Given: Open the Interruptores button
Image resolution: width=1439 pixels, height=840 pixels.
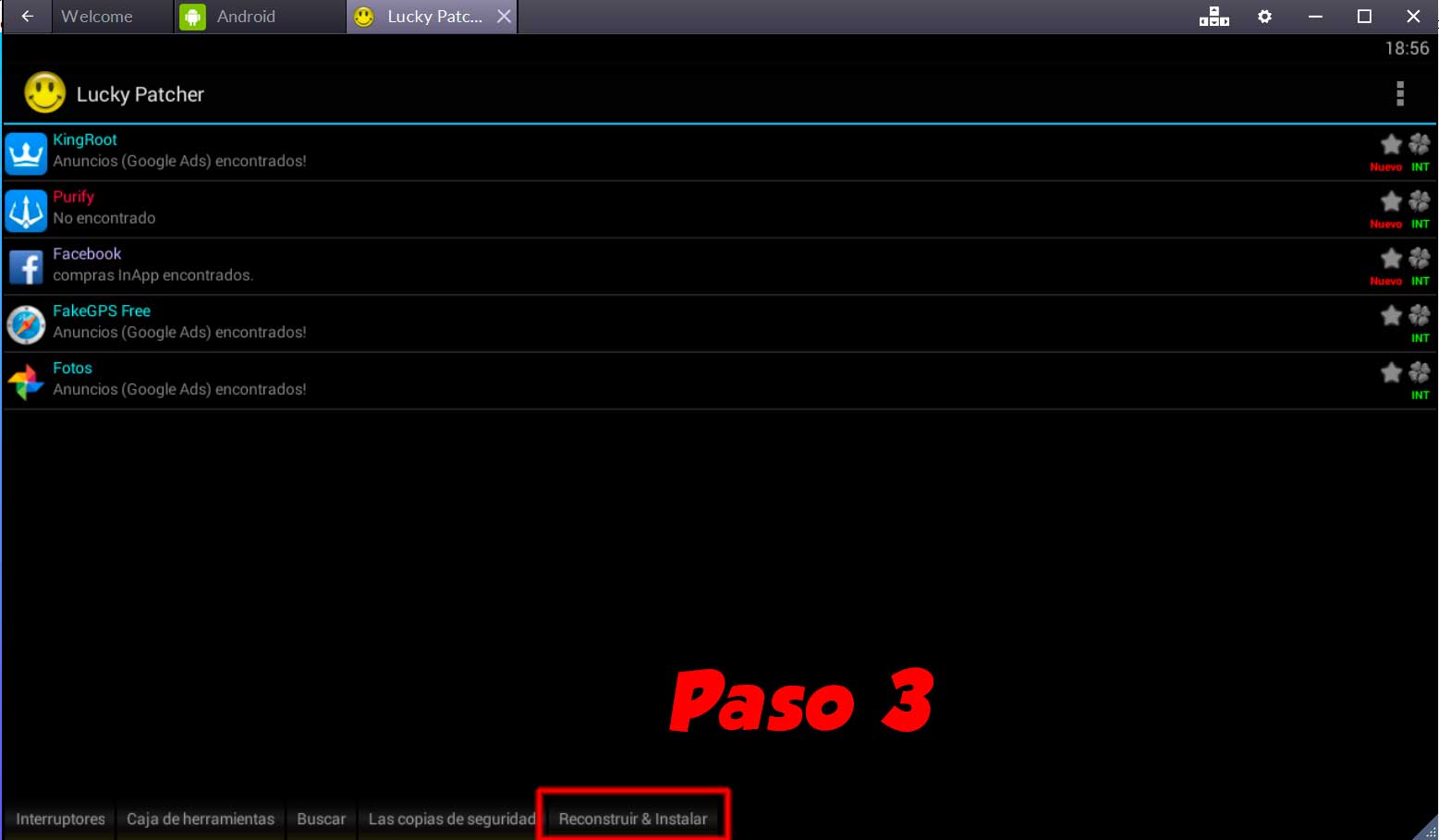Looking at the screenshot, I should pyautogui.click(x=60, y=819).
